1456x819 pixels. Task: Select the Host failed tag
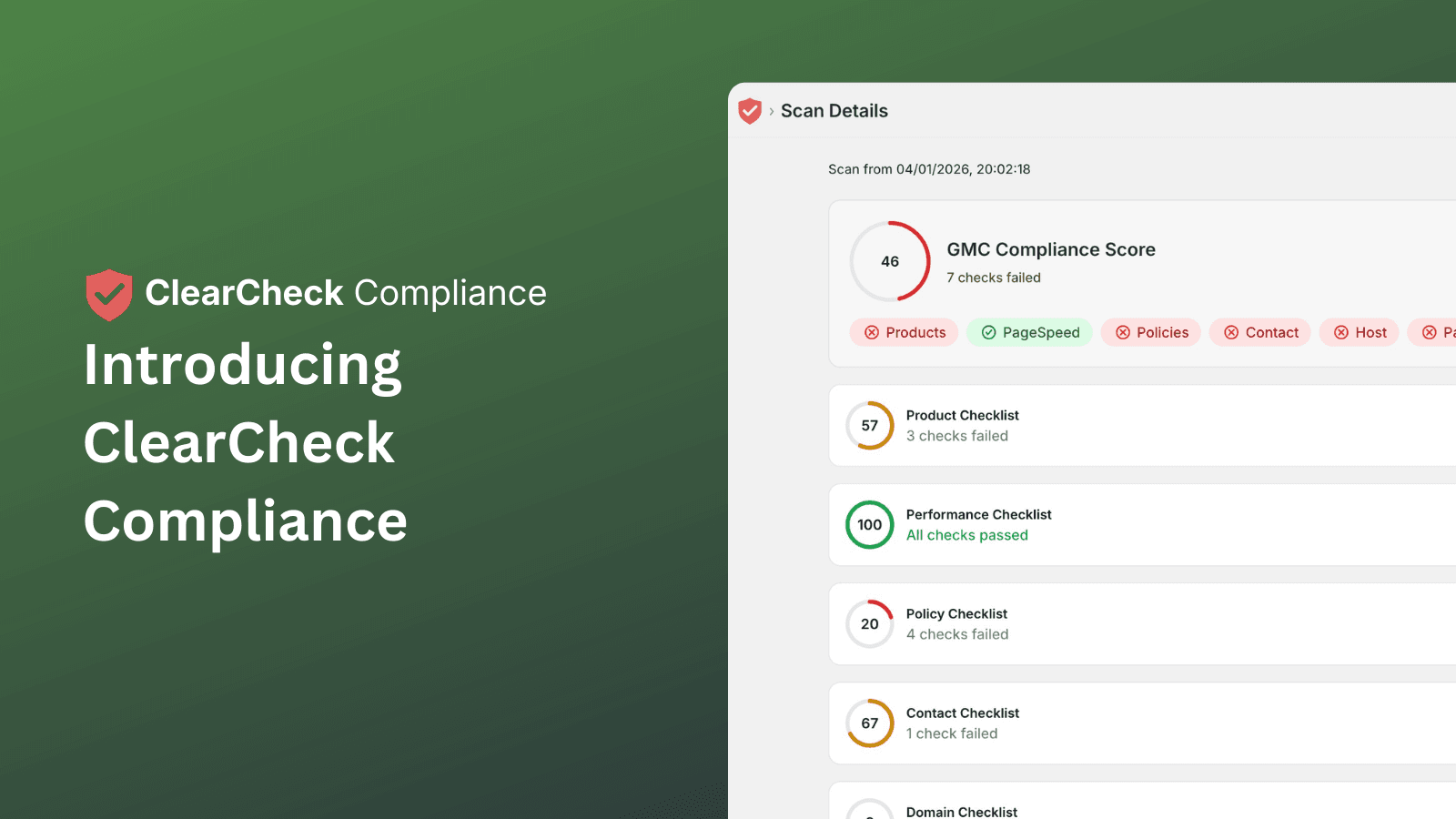(1360, 332)
